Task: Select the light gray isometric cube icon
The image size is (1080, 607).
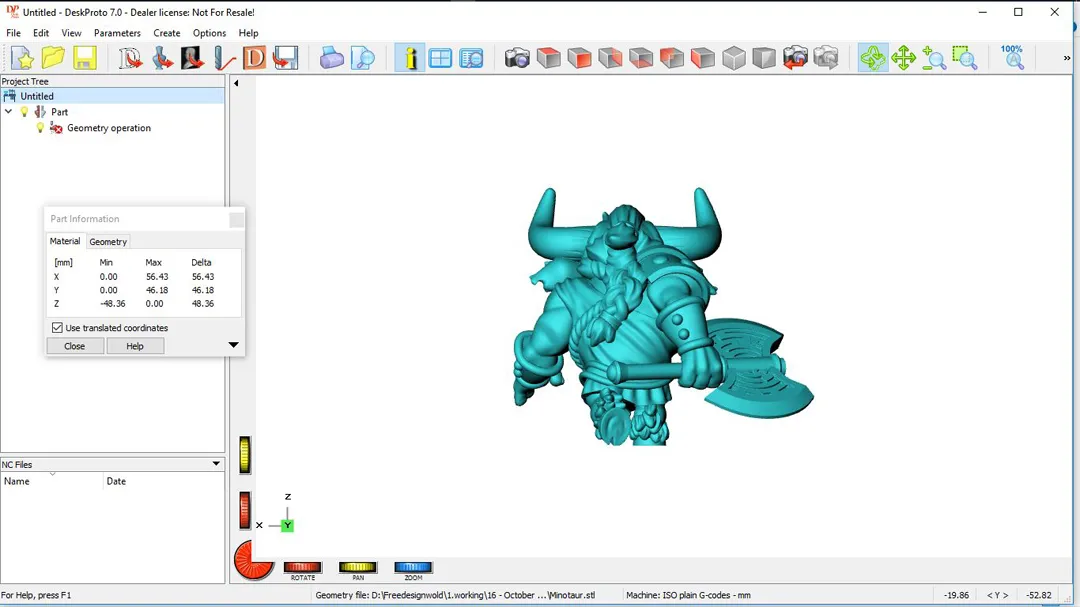Action: point(734,58)
